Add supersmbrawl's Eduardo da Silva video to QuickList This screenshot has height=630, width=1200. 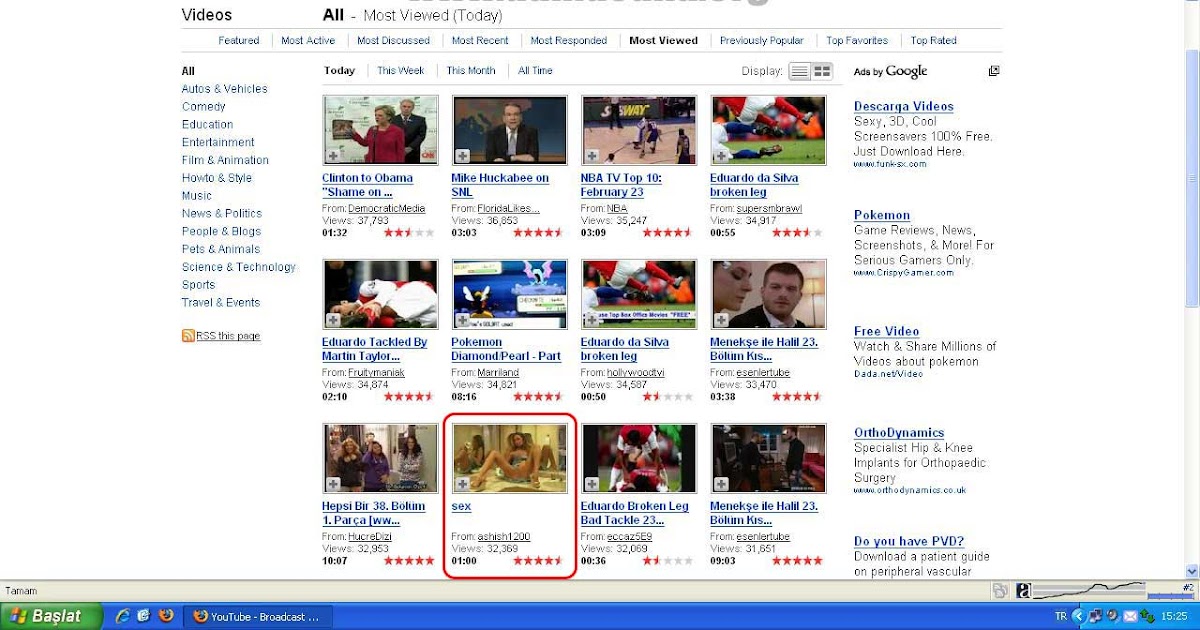(721, 155)
